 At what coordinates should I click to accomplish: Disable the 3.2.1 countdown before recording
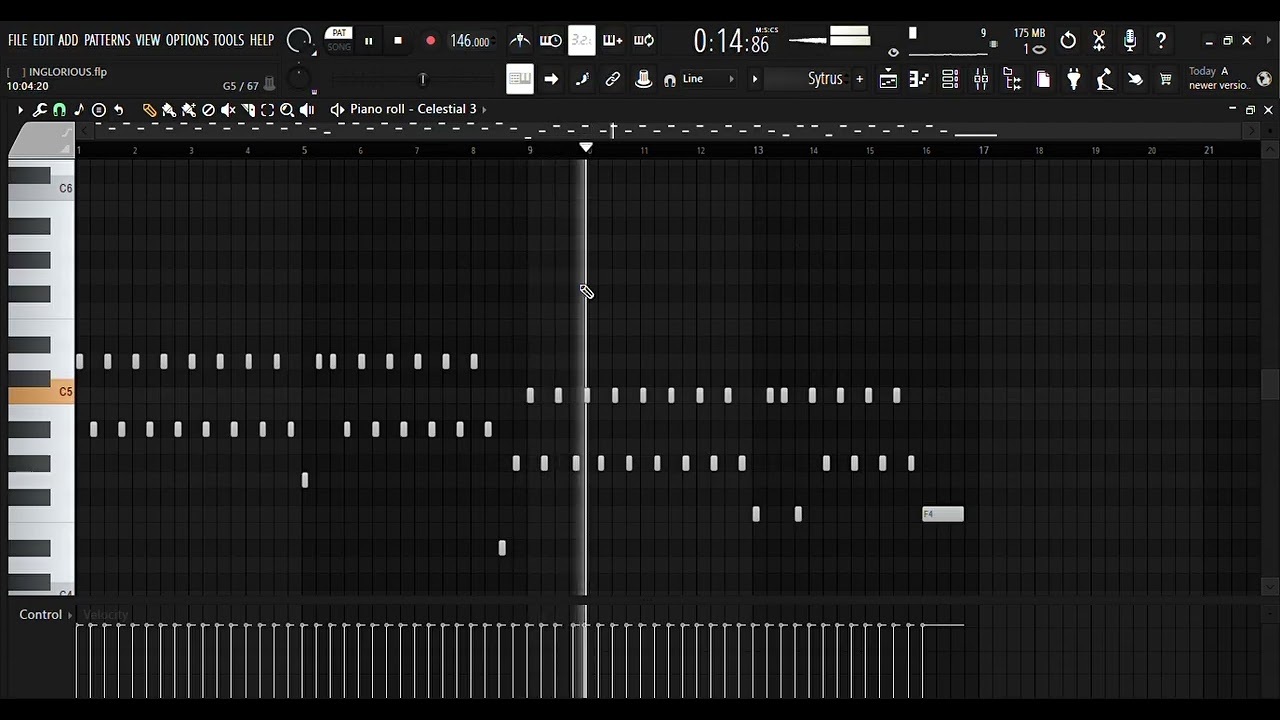[x=581, y=41]
